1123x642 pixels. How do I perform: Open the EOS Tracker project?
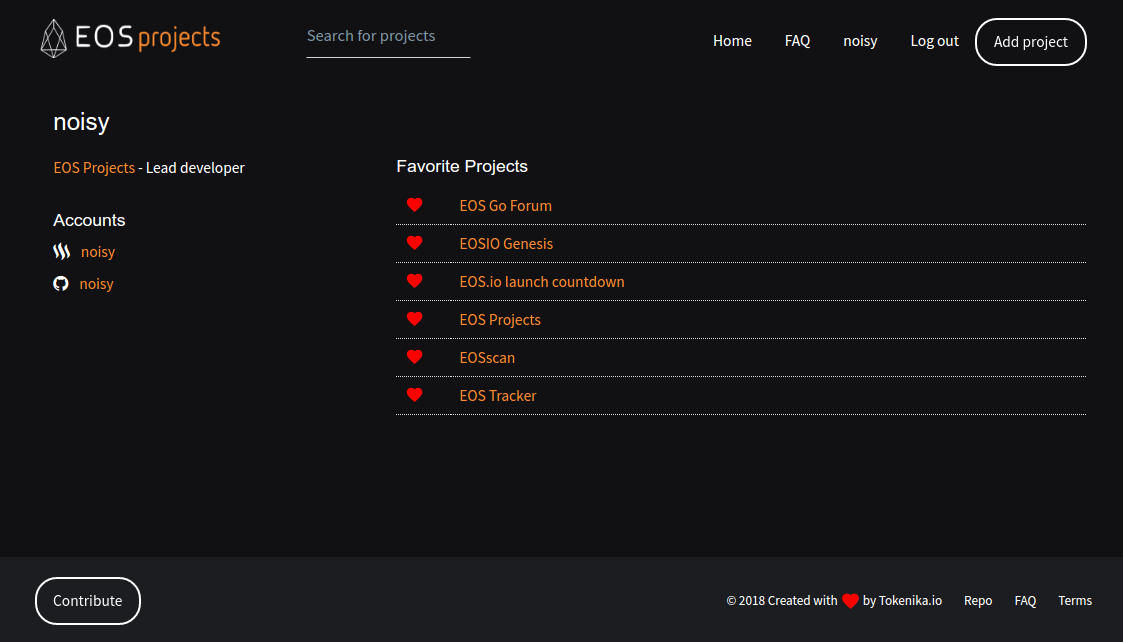tap(498, 396)
